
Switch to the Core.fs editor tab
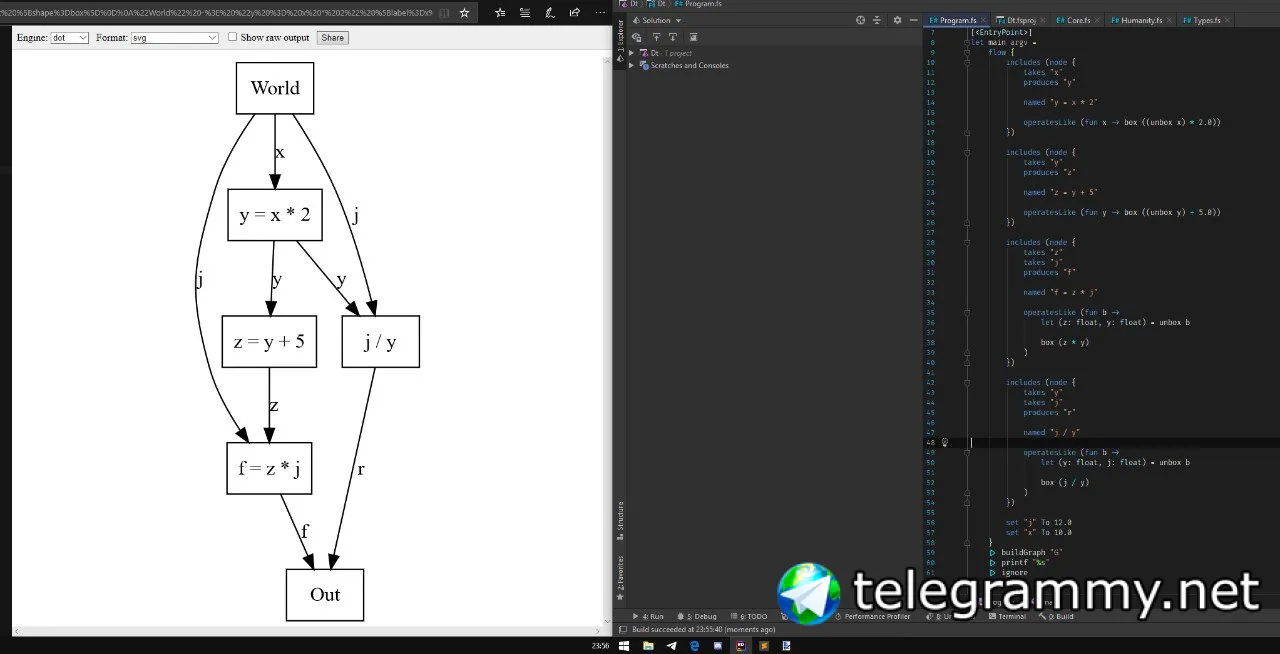click(x=1078, y=20)
